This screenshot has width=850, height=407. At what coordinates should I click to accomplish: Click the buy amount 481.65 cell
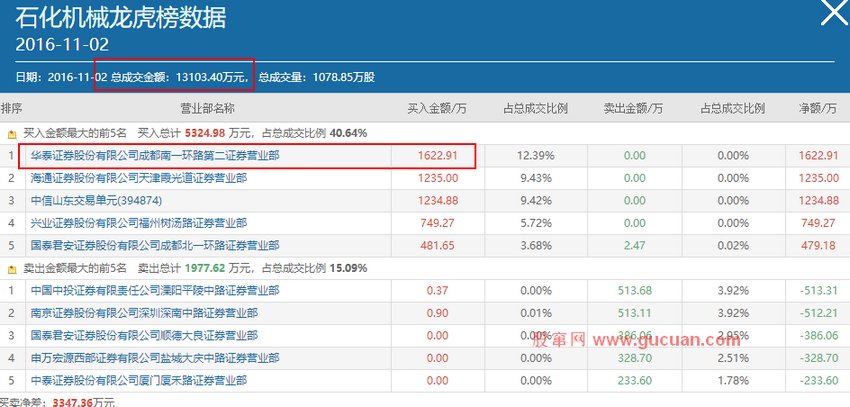pyautogui.click(x=437, y=246)
